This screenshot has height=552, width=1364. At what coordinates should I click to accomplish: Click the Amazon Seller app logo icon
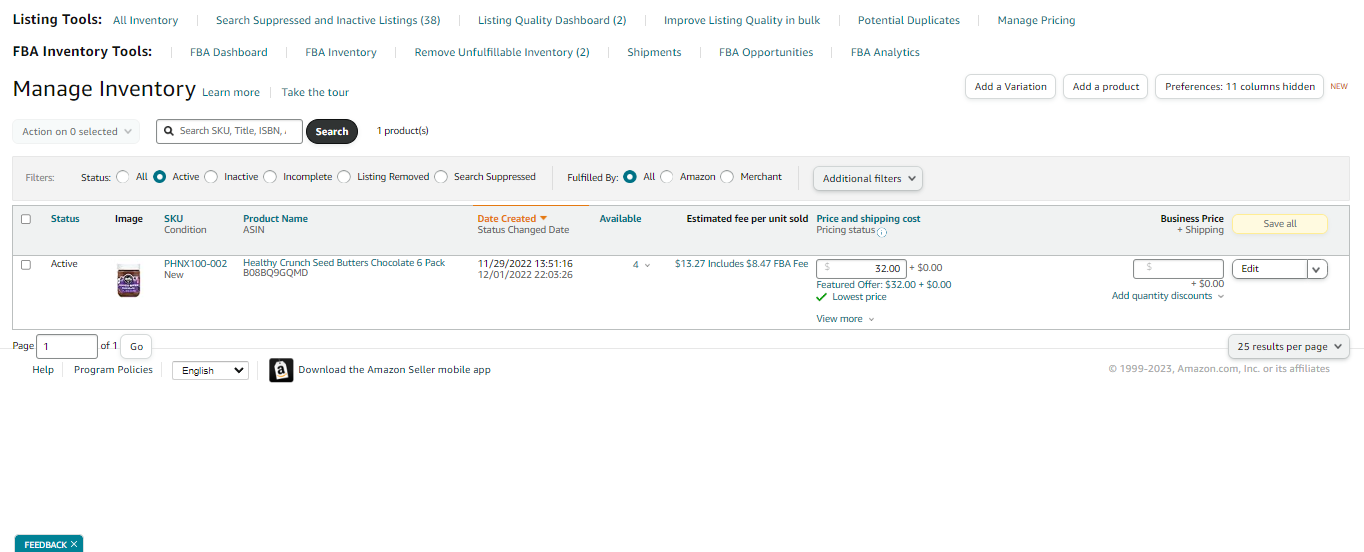pos(281,370)
